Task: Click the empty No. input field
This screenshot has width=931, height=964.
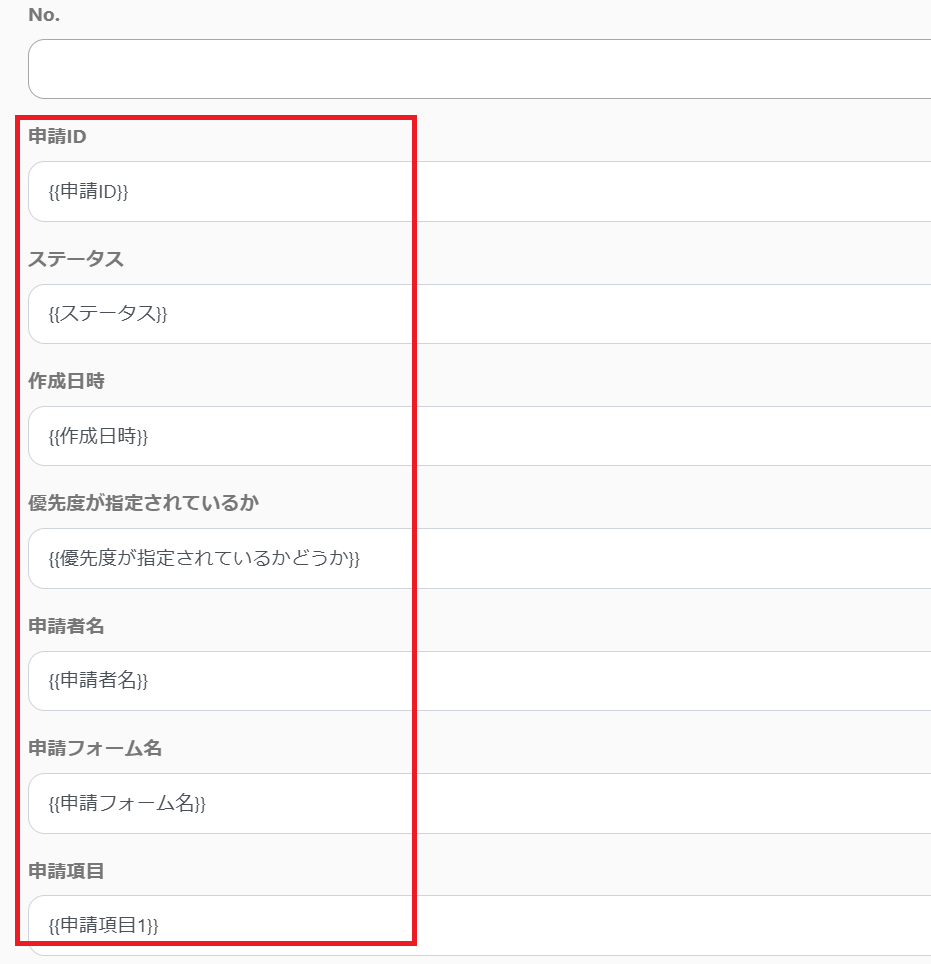Action: tap(480, 69)
